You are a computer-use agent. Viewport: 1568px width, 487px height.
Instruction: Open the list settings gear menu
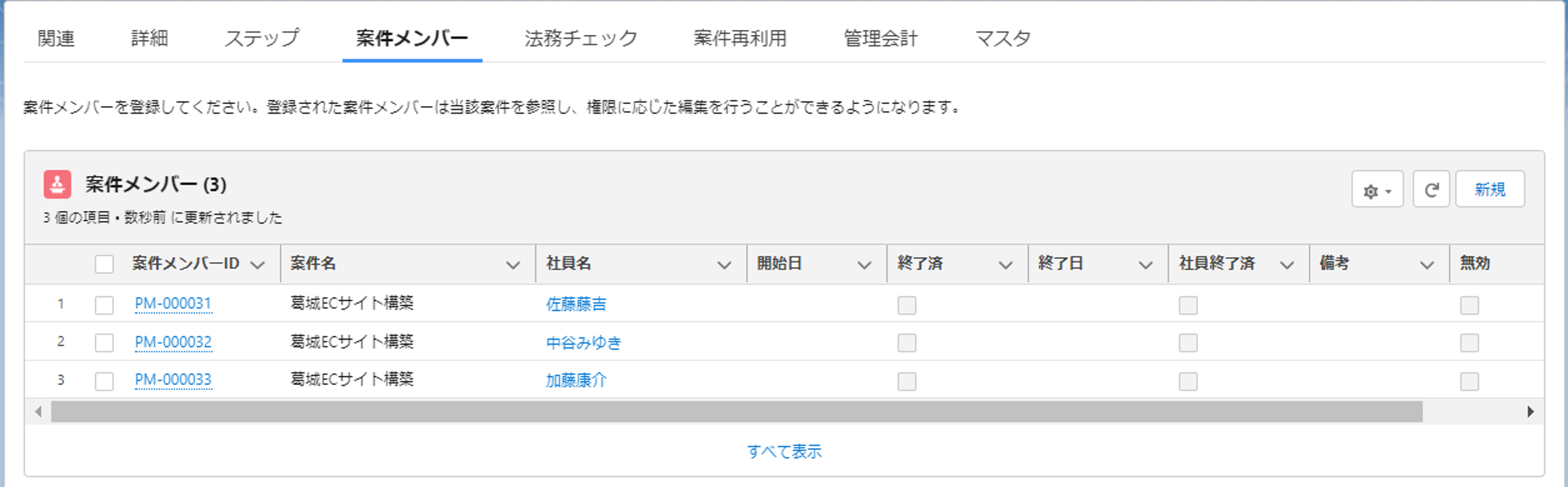1376,190
